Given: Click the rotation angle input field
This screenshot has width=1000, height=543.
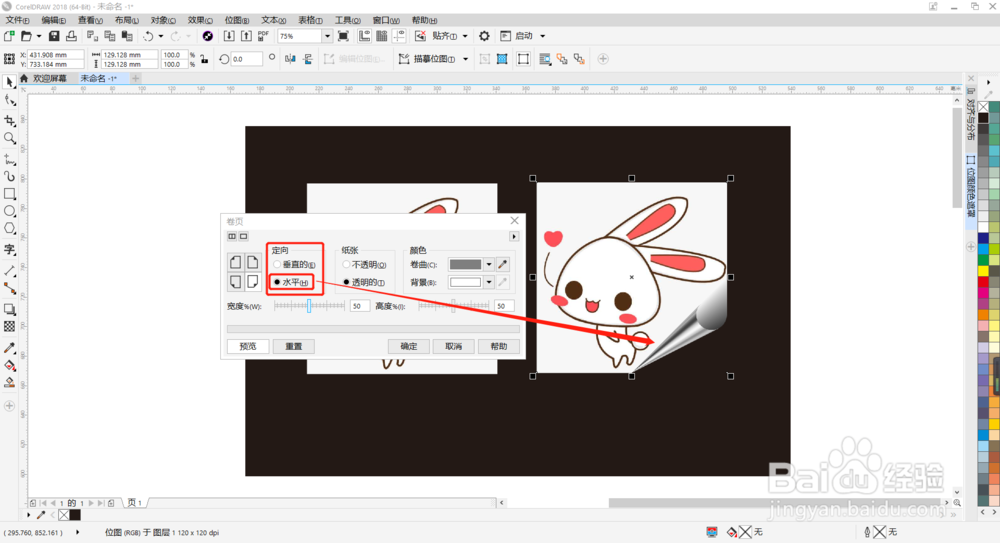Looking at the screenshot, I should (246, 59).
